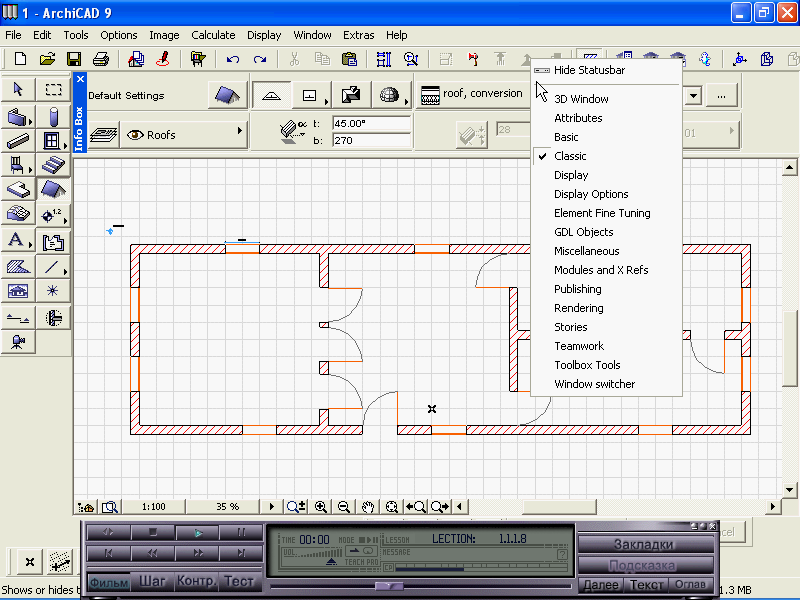Image resolution: width=800 pixels, height=600 pixels.
Task: Click the Тест mode button
Action: click(x=239, y=582)
